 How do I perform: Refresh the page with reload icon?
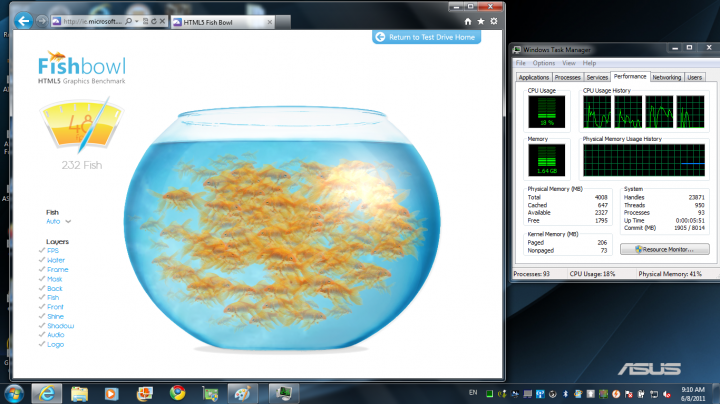click(154, 21)
